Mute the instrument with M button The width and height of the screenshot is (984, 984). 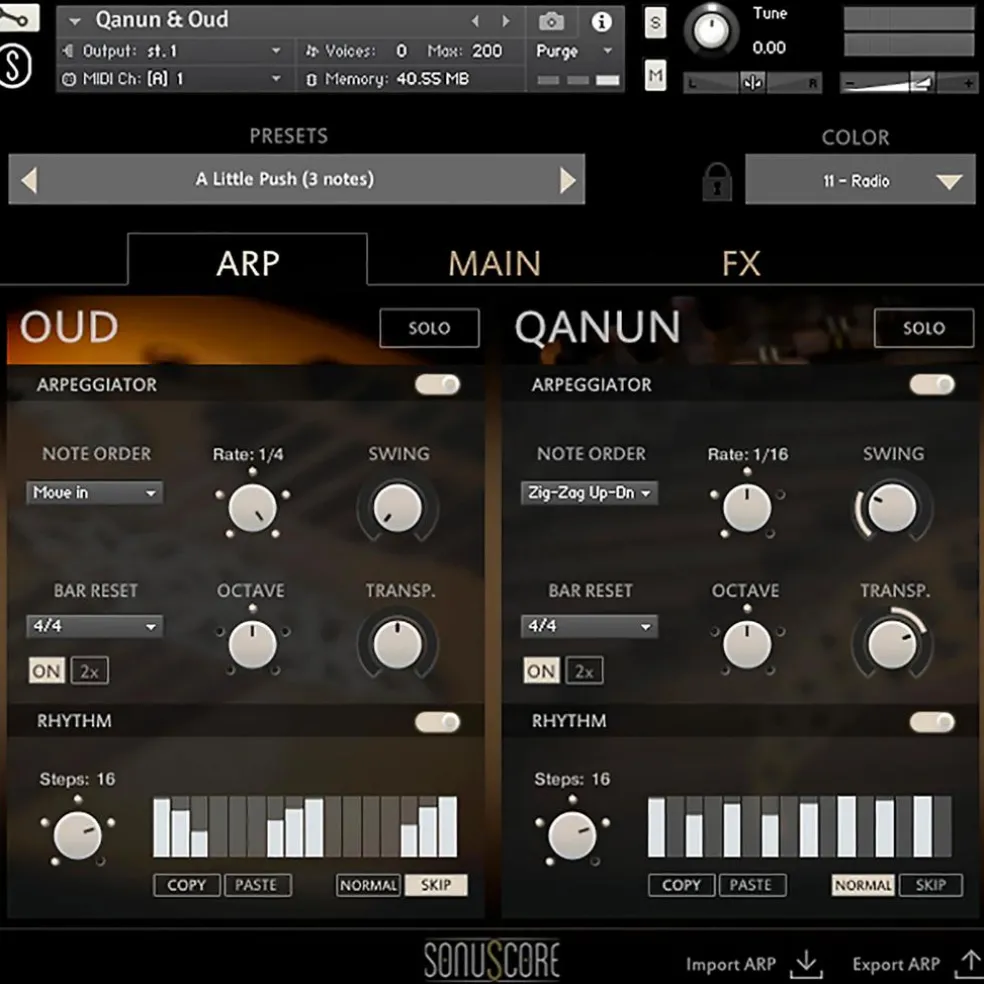(x=655, y=76)
